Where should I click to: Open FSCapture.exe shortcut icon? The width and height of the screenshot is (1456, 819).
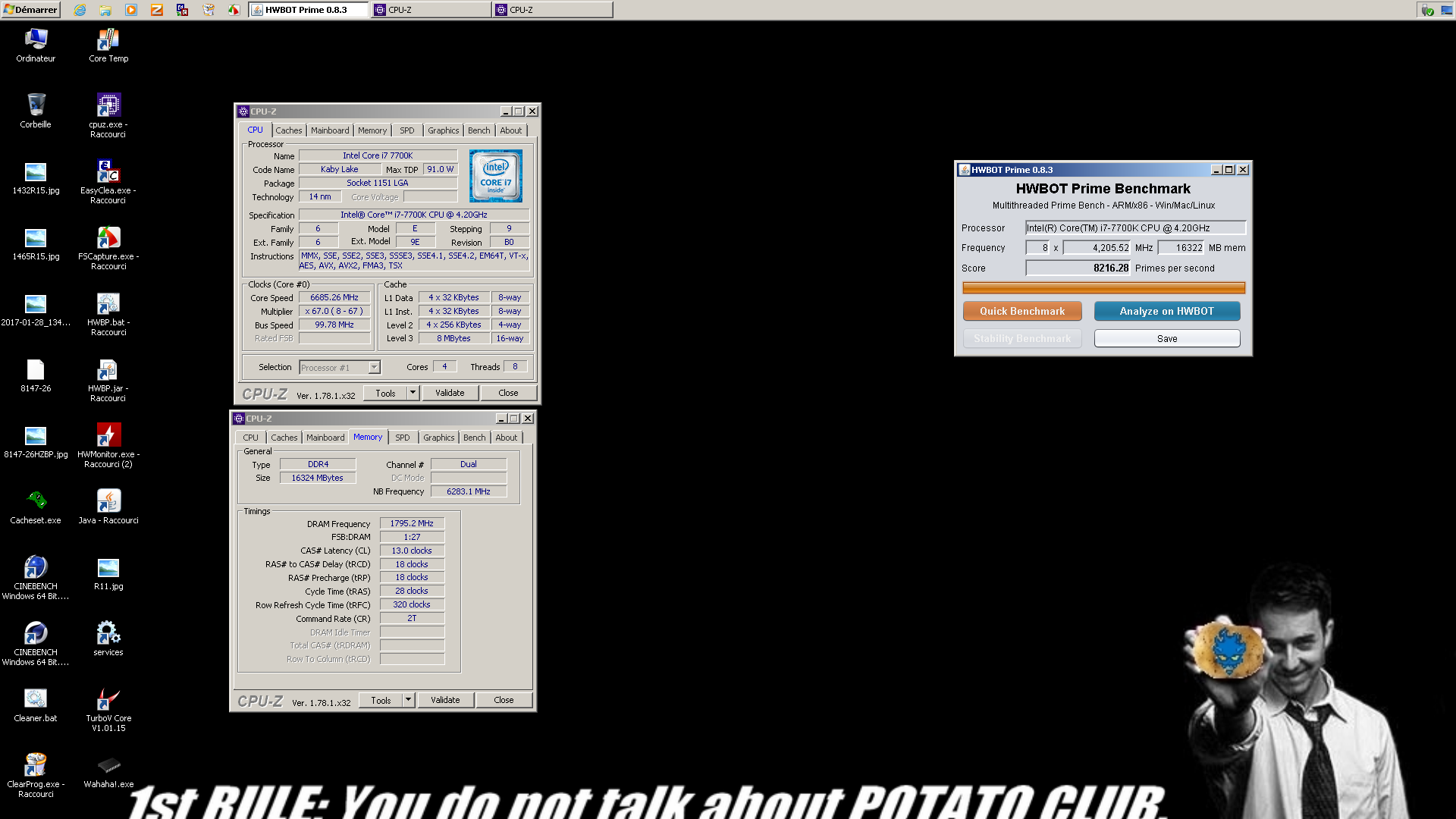coord(108,248)
